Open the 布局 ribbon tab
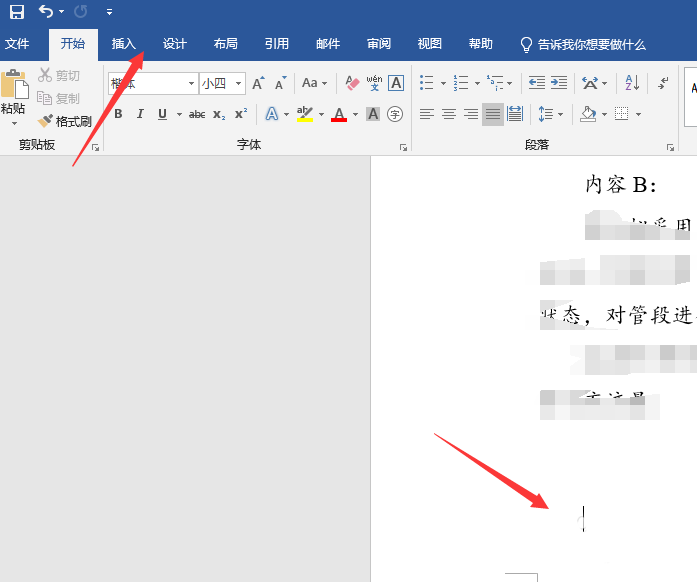Image resolution: width=697 pixels, height=582 pixels. pyautogui.click(x=226, y=44)
